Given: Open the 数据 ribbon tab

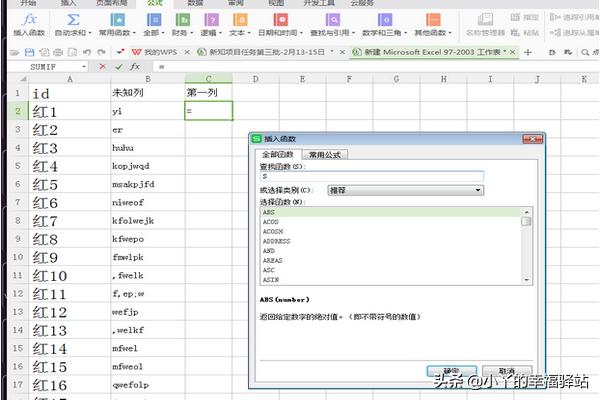Looking at the screenshot, I should [x=194, y=4].
